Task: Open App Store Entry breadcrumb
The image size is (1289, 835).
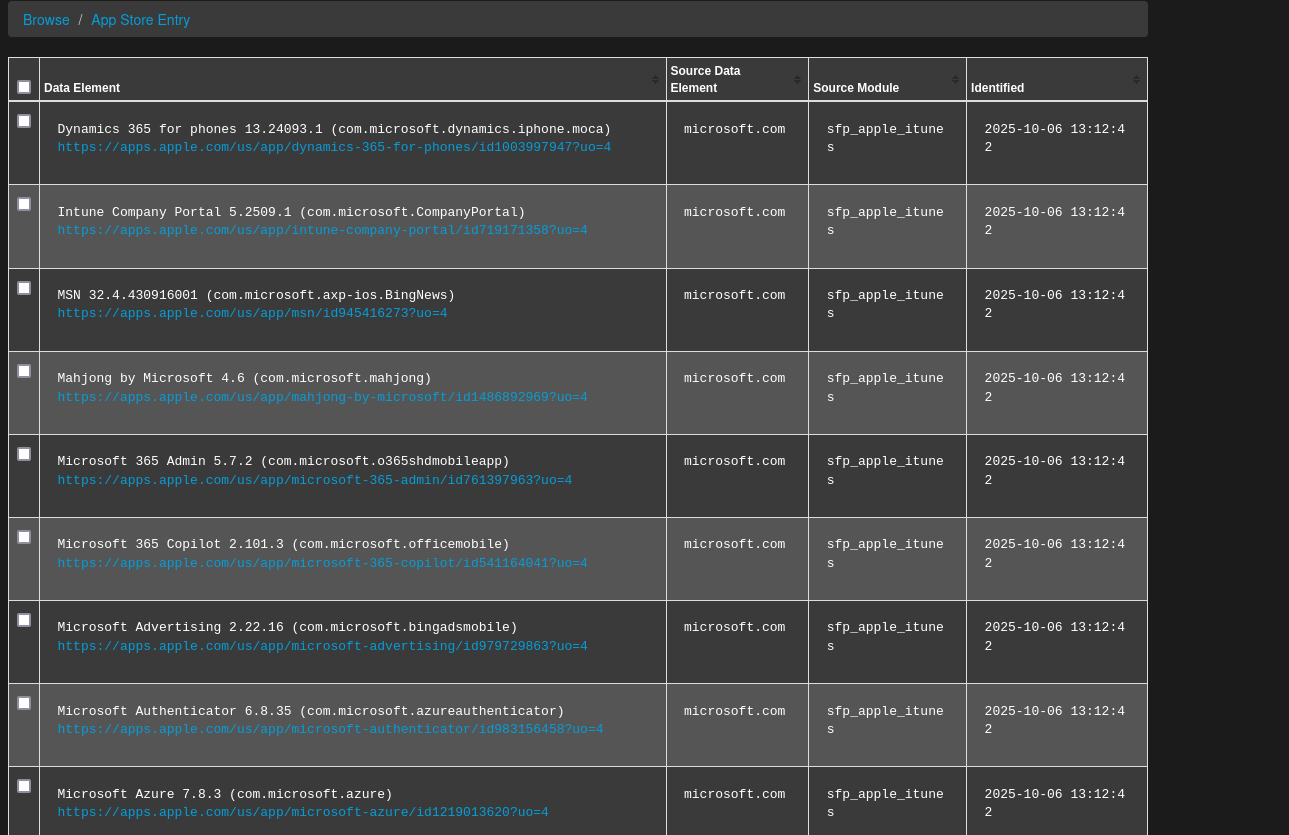Action: coord(140,20)
